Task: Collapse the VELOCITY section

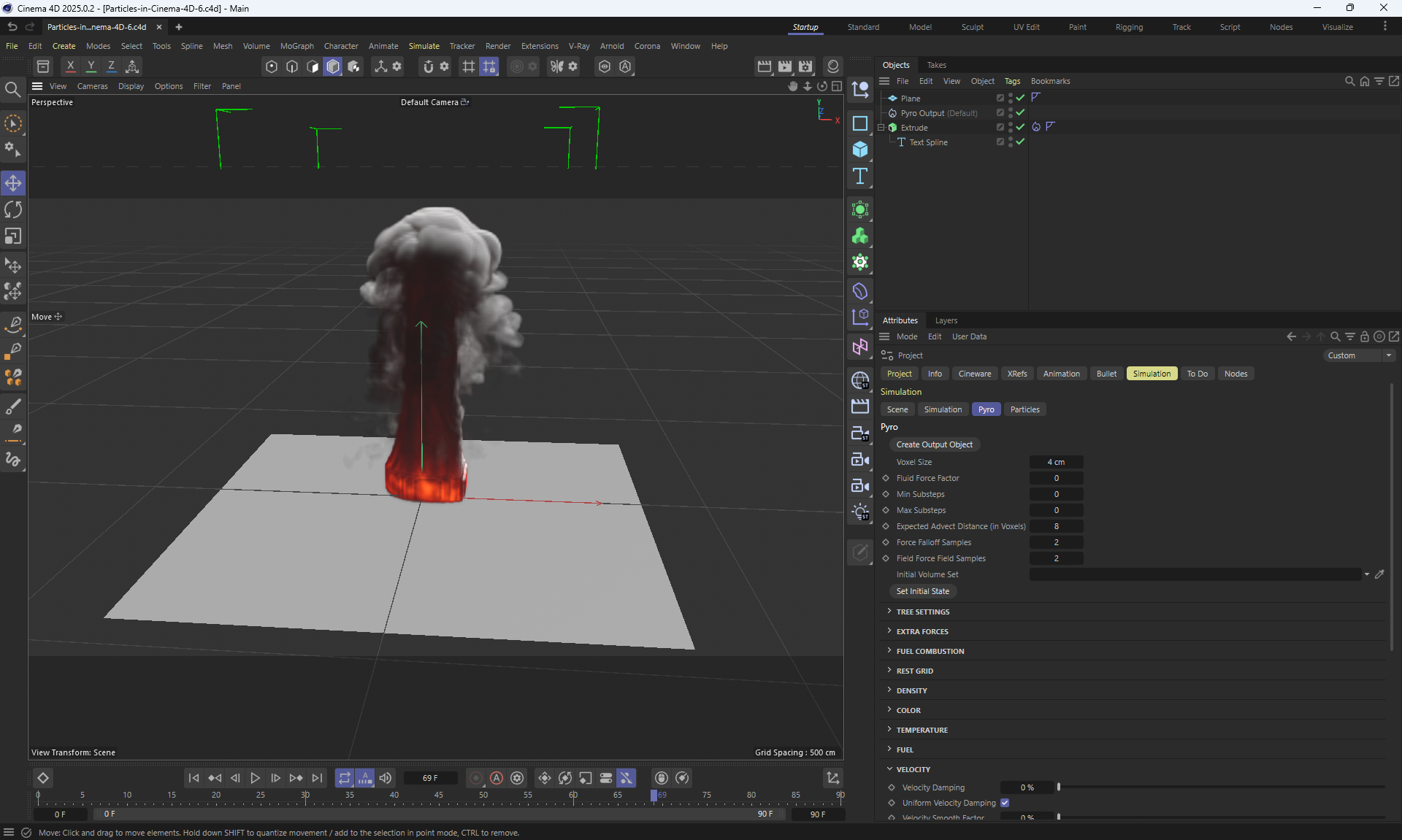Action: tap(913, 769)
